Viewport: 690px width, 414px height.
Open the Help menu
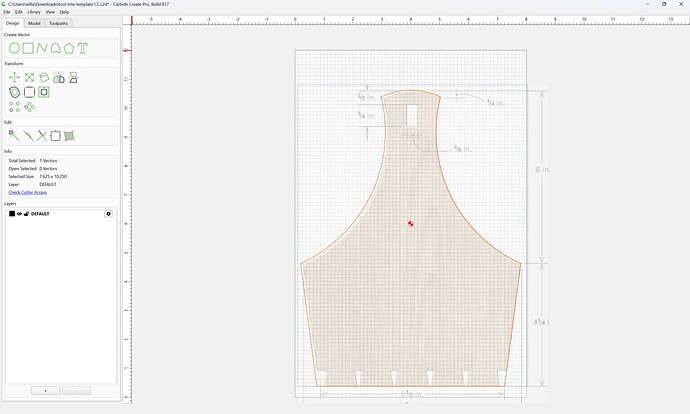coord(64,12)
